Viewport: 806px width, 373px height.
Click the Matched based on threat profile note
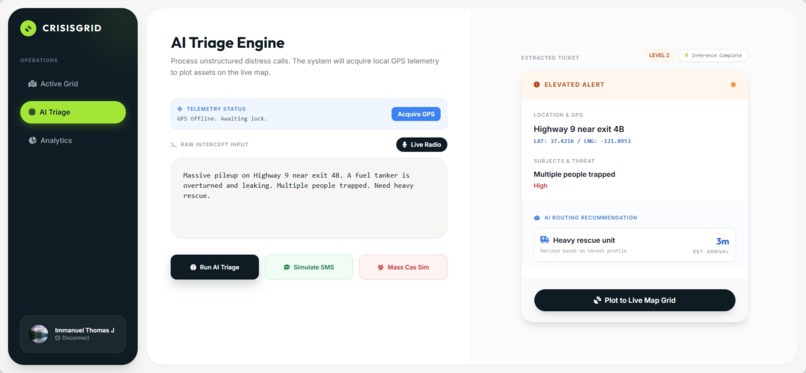[x=583, y=251]
